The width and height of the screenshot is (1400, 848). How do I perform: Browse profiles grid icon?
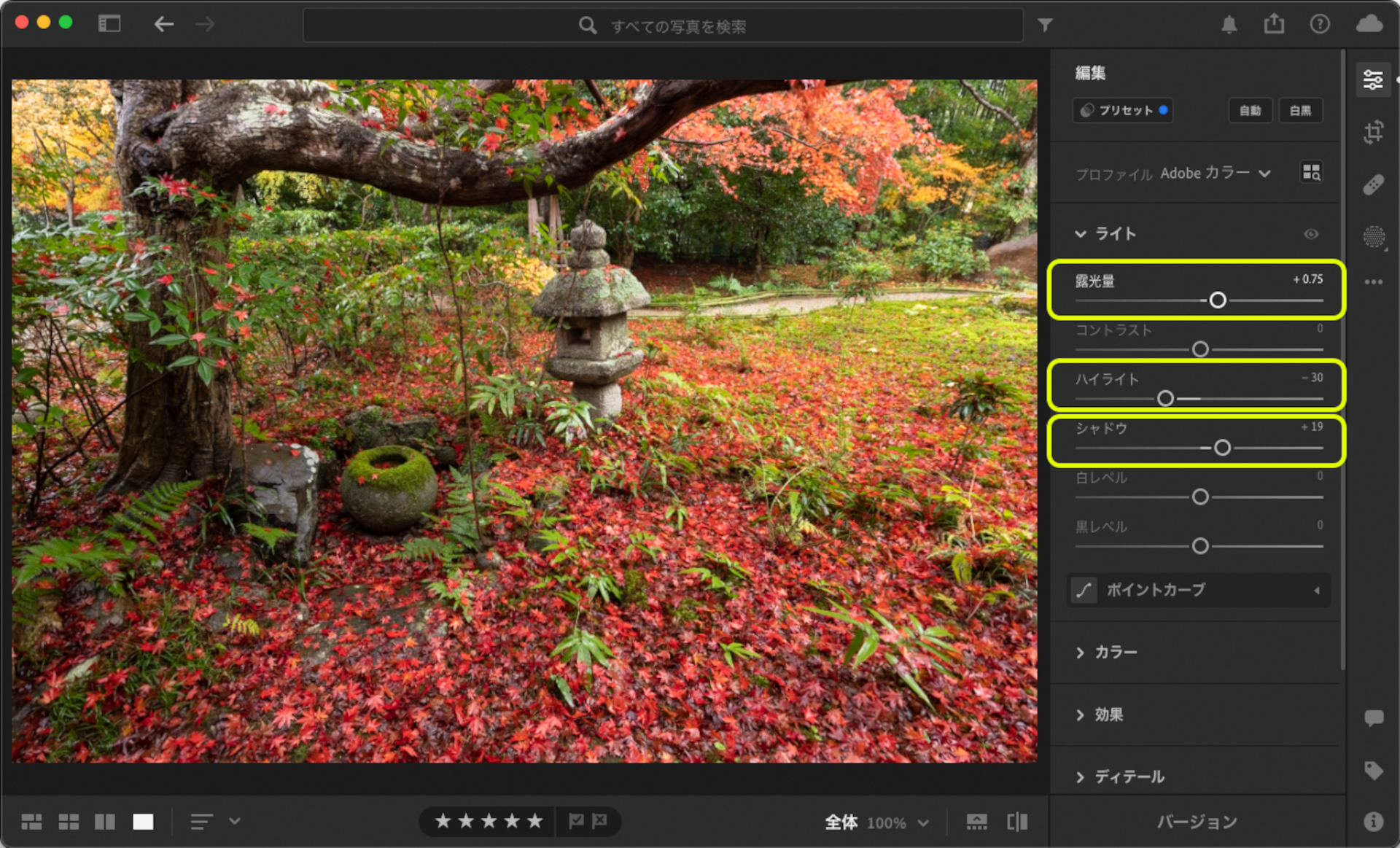(x=1311, y=172)
